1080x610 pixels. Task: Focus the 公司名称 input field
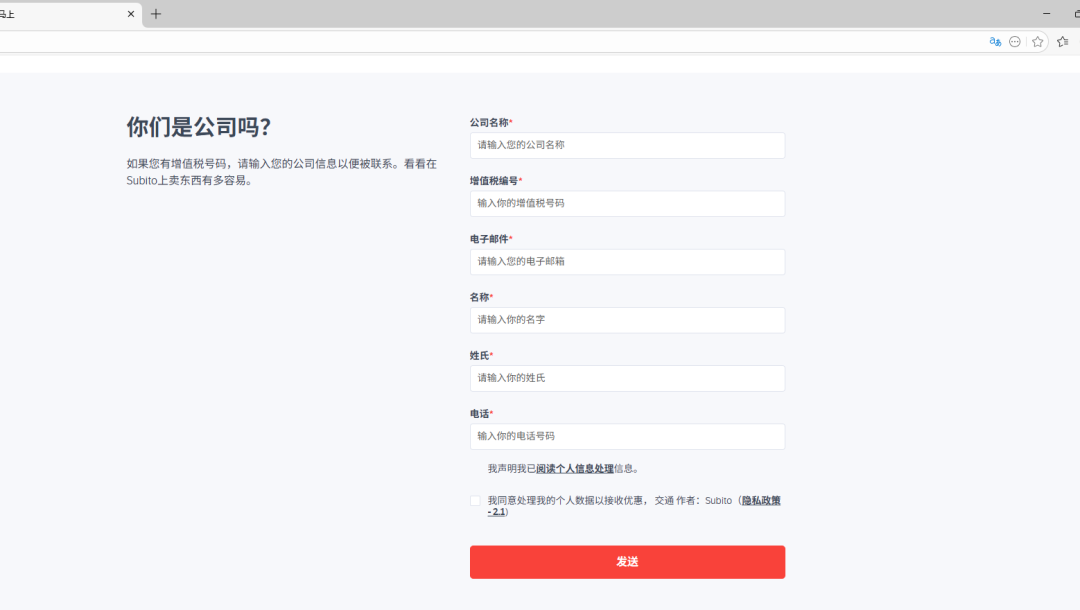(627, 145)
